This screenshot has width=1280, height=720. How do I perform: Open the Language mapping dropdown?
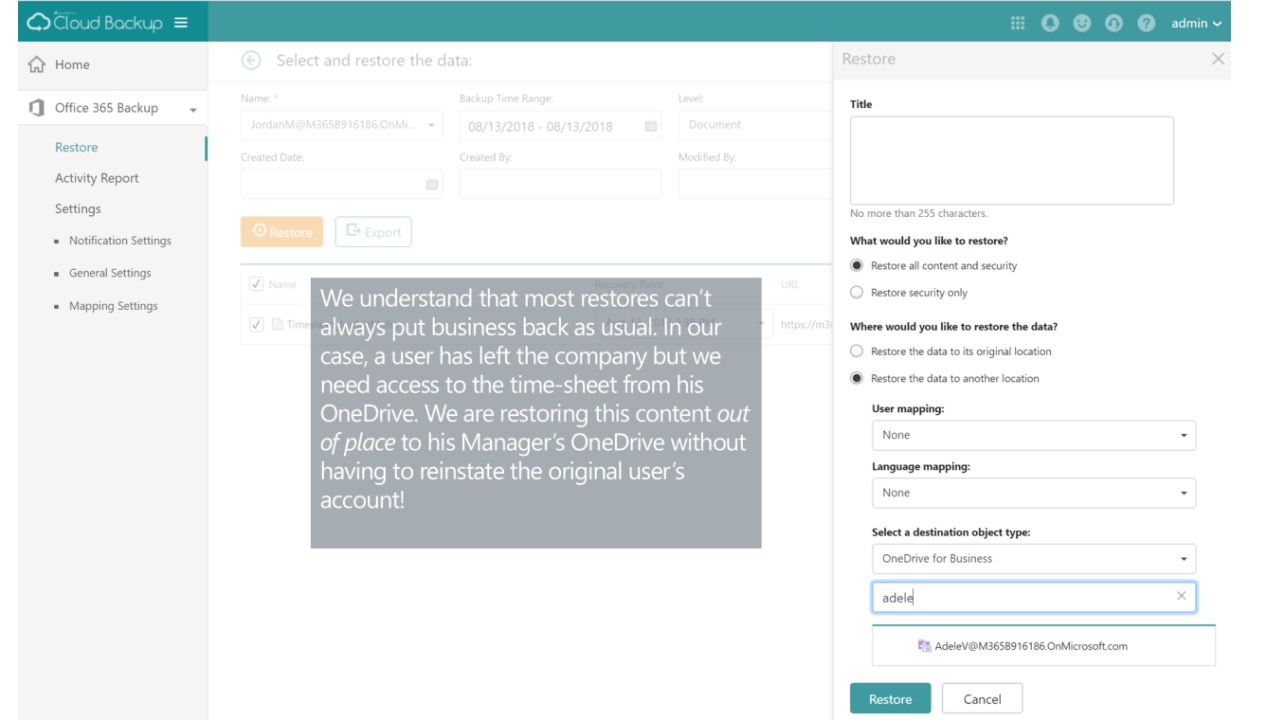[1034, 493]
